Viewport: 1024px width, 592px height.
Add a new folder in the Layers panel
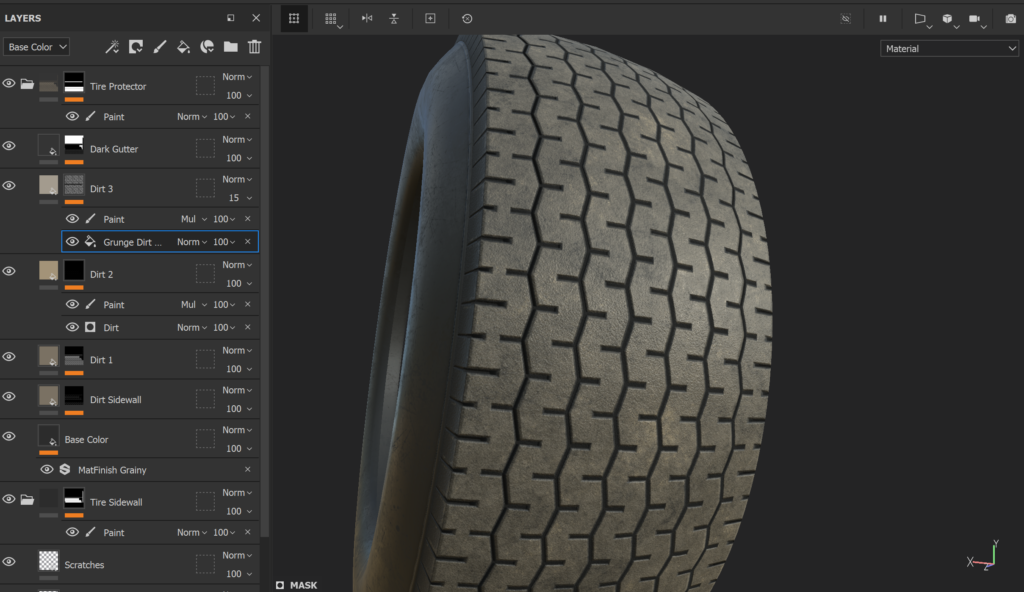[230, 46]
